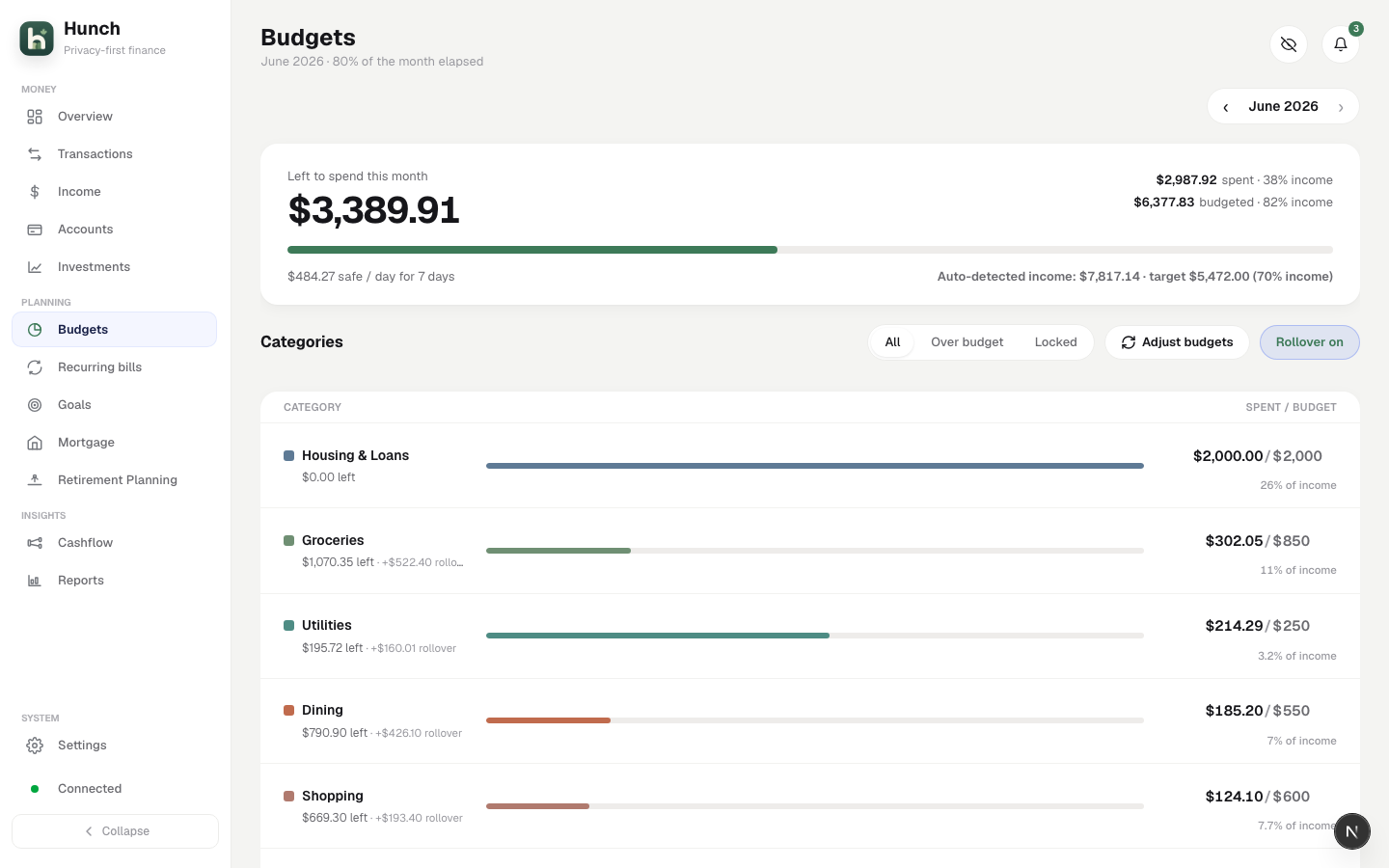Image resolution: width=1389 pixels, height=868 pixels.
Task: Open the Utilities category name
Action: click(327, 626)
